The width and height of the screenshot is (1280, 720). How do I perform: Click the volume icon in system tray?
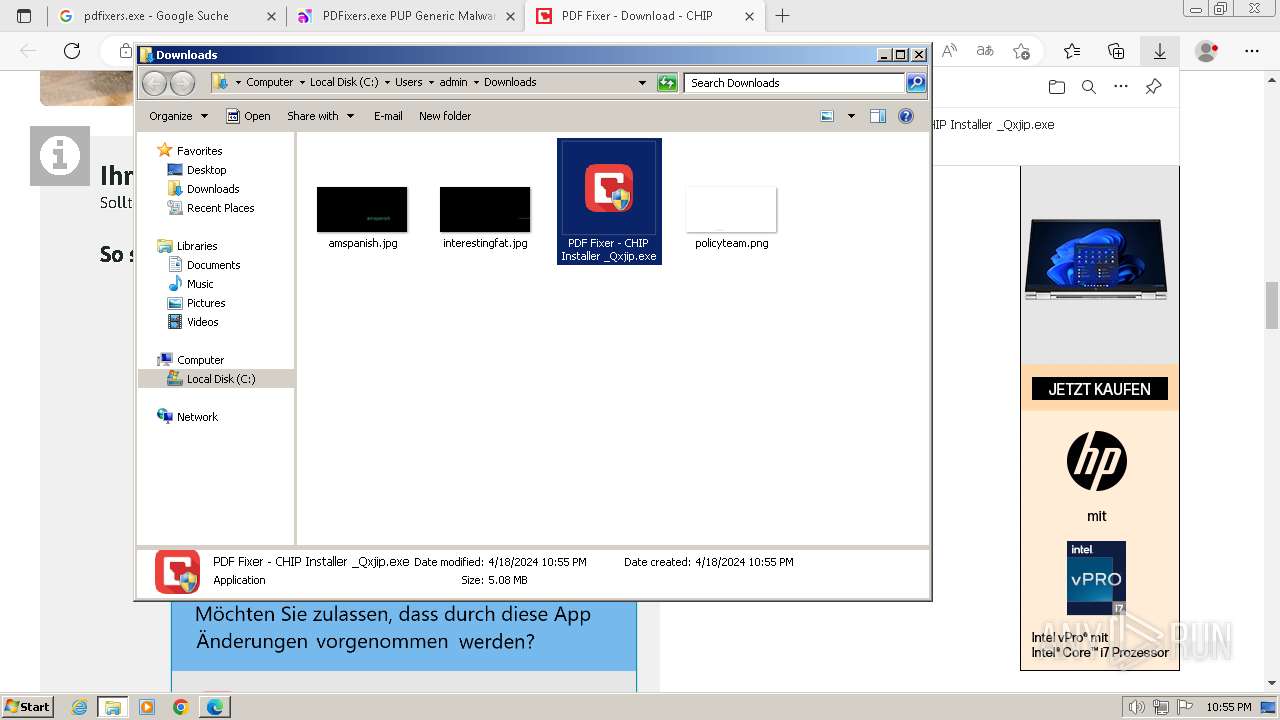tap(1136, 707)
